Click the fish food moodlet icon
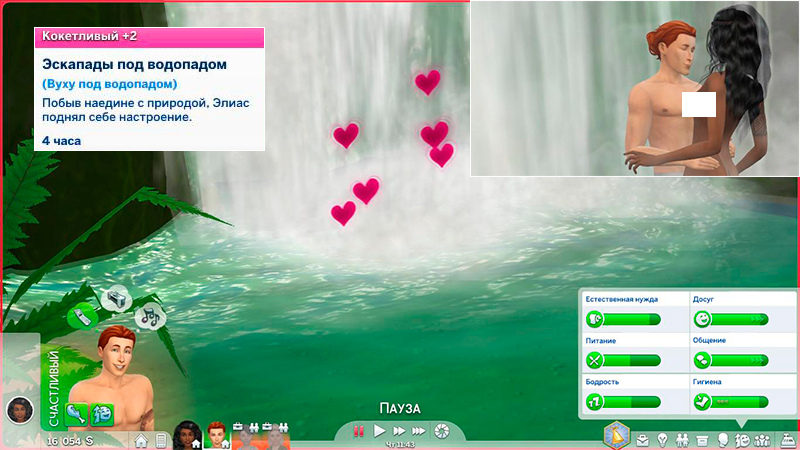The width and height of the screenshot is (800, 450). [x=76, y=414]
